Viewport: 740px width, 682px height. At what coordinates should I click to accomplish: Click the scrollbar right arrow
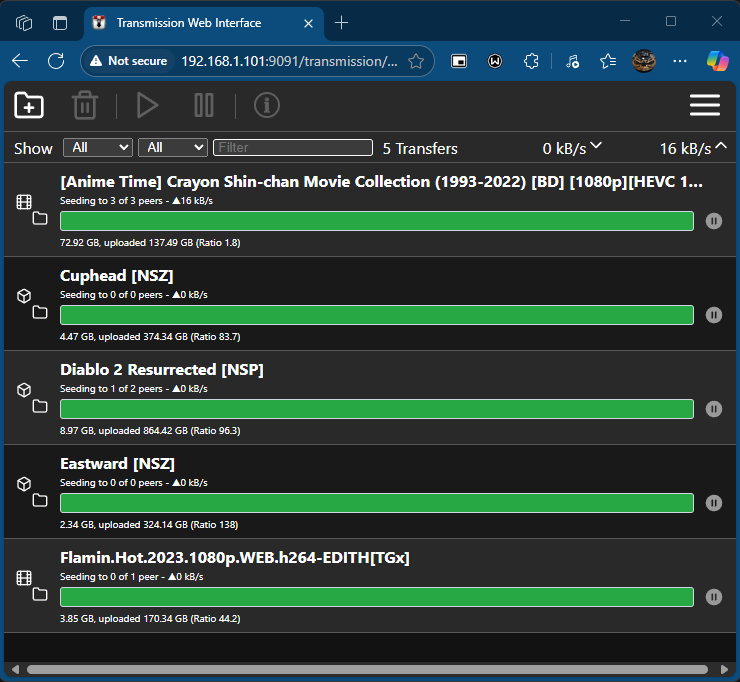pyautogui.click(x=724, y=669)
